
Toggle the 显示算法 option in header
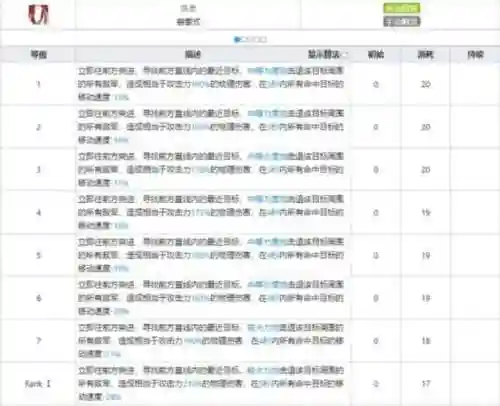[x=327, y=54]
